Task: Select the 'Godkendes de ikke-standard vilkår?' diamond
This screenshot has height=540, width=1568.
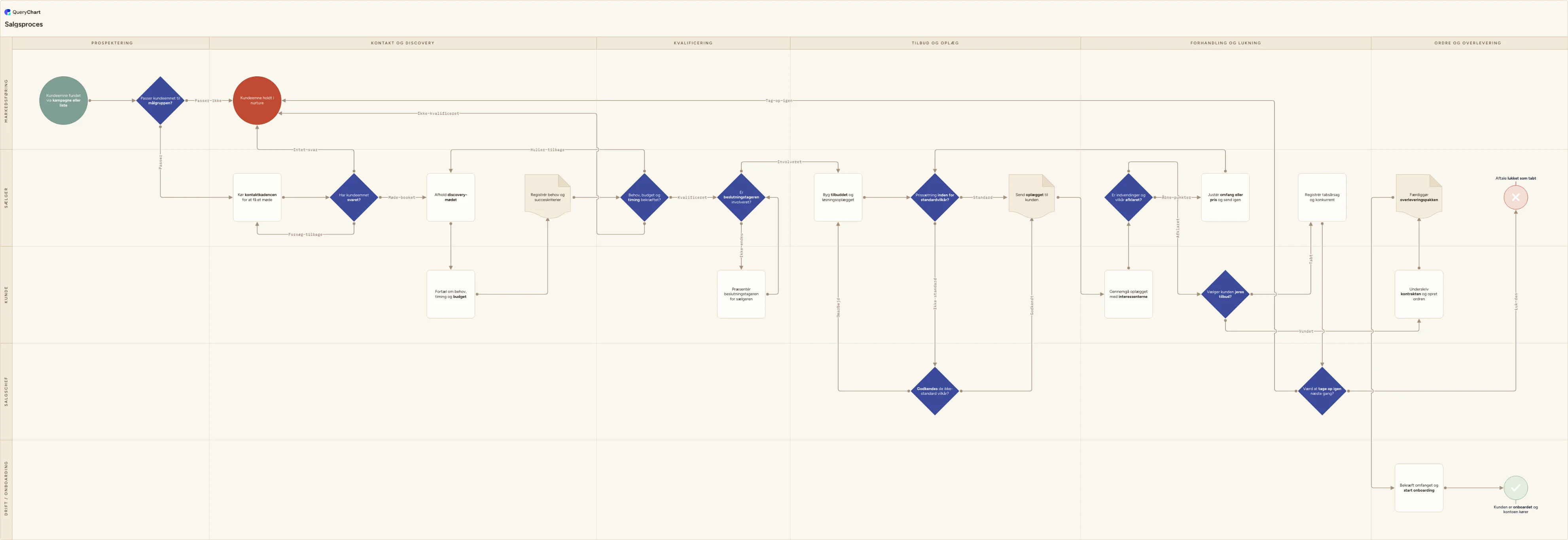Action: coord(934,391)
